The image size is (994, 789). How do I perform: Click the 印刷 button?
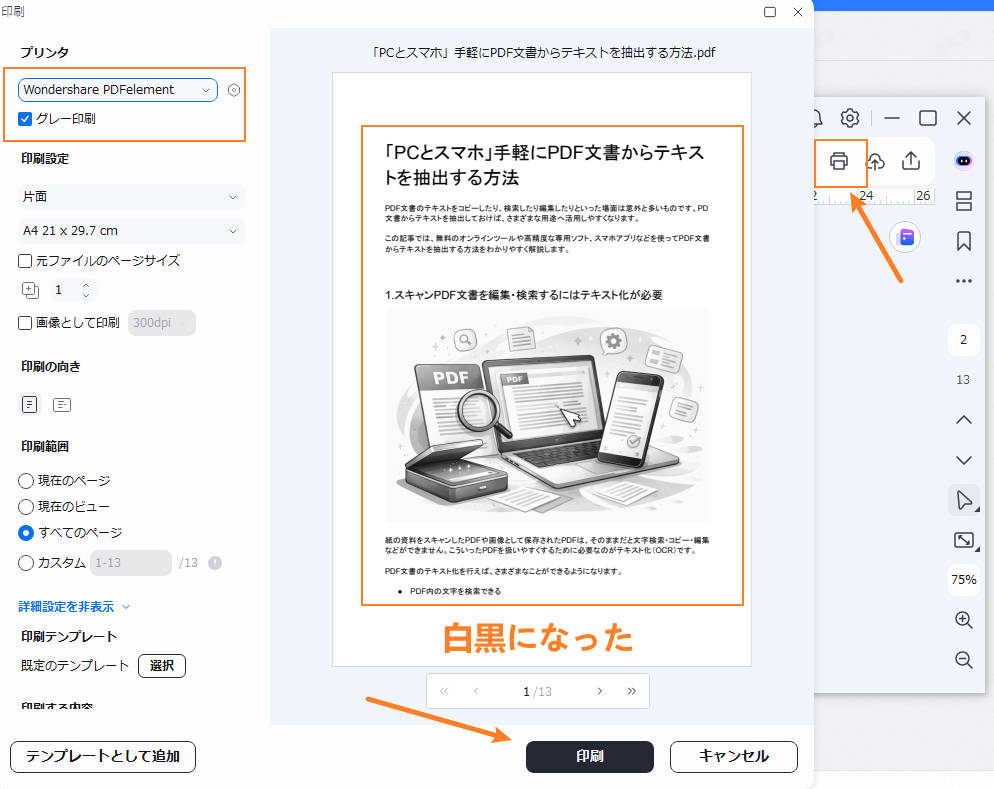[589, 757]
